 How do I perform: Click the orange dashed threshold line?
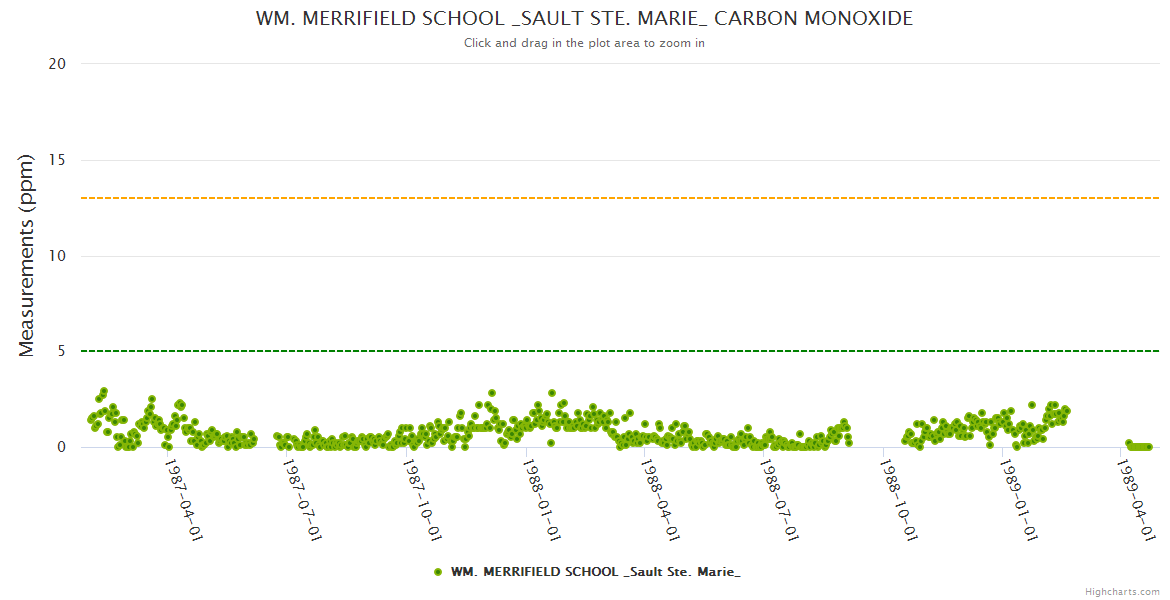620,198
